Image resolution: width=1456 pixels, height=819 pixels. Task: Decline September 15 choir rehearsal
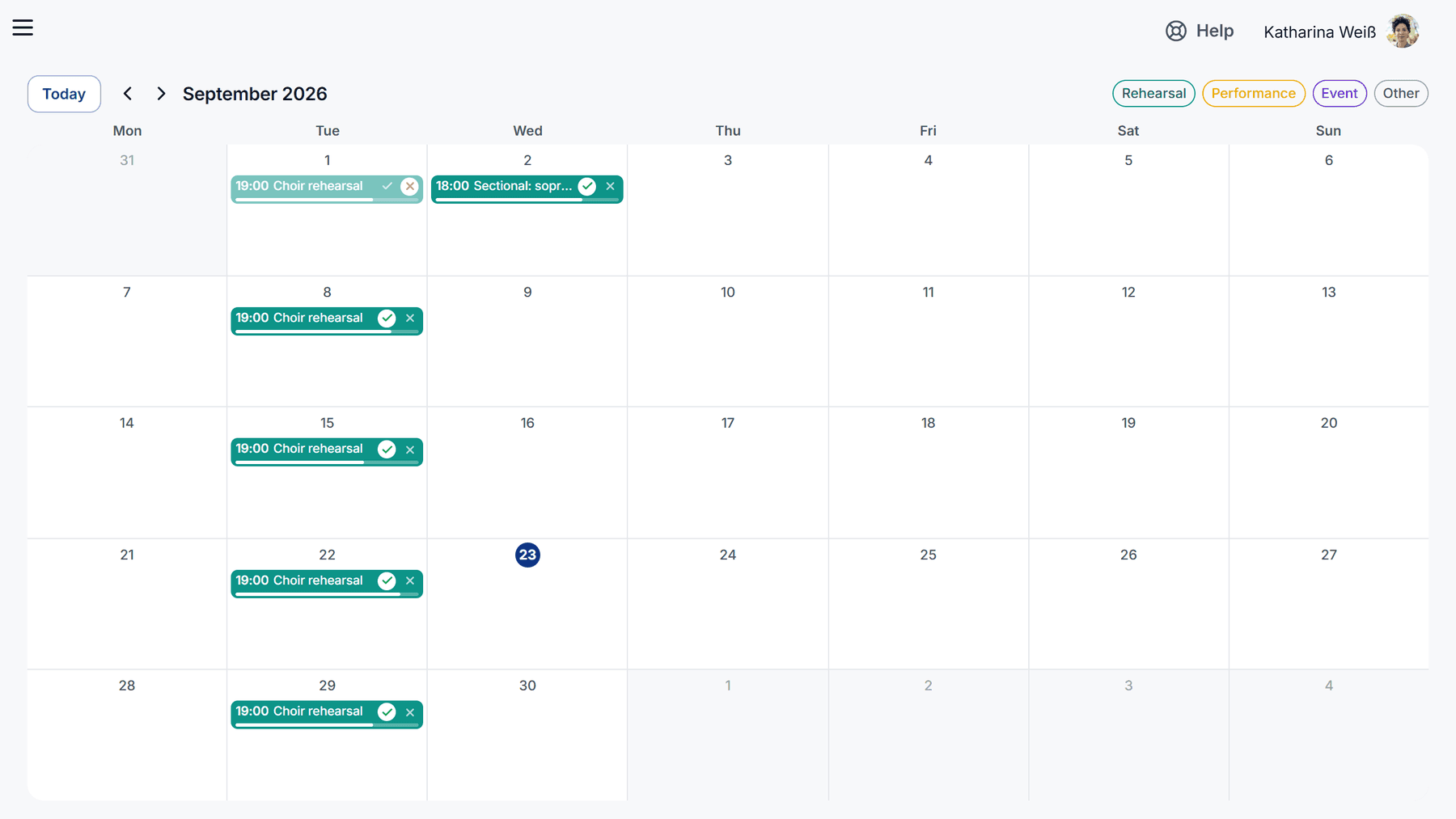tap(410, 450)
